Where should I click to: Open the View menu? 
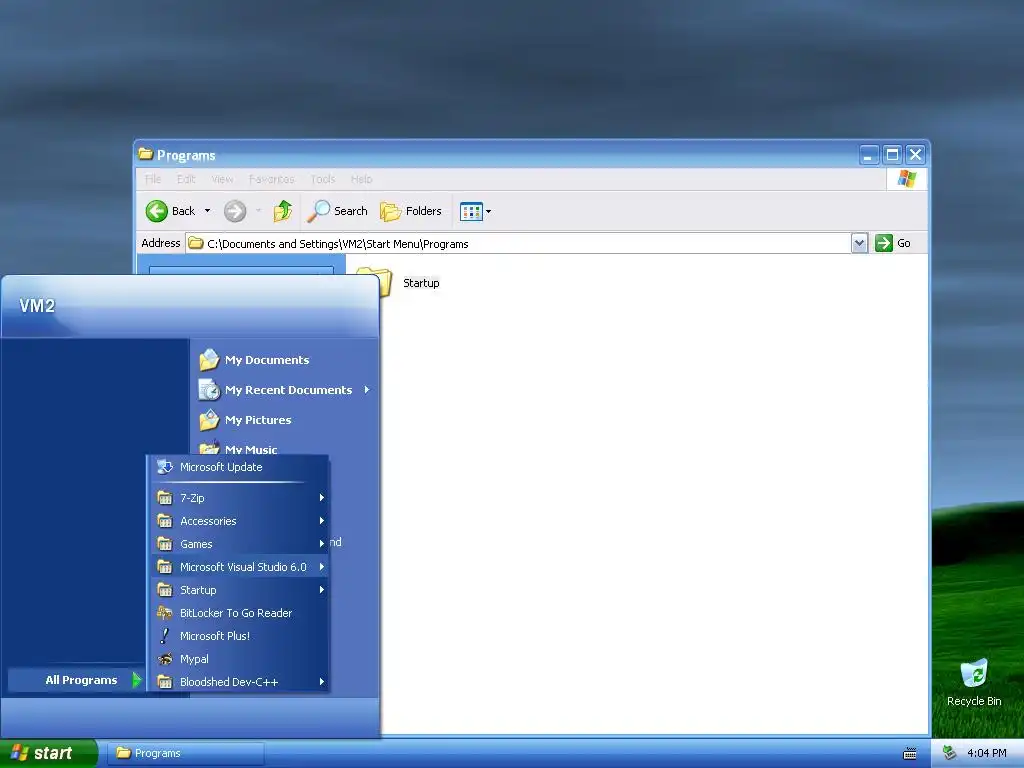[x=222, y=179]
